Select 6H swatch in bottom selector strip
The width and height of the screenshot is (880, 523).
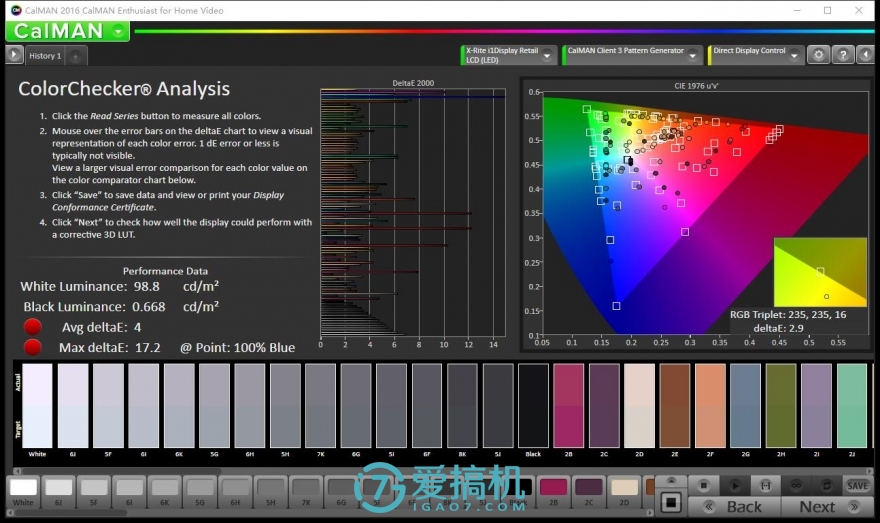pyautogui.click(x=235, y=492)
